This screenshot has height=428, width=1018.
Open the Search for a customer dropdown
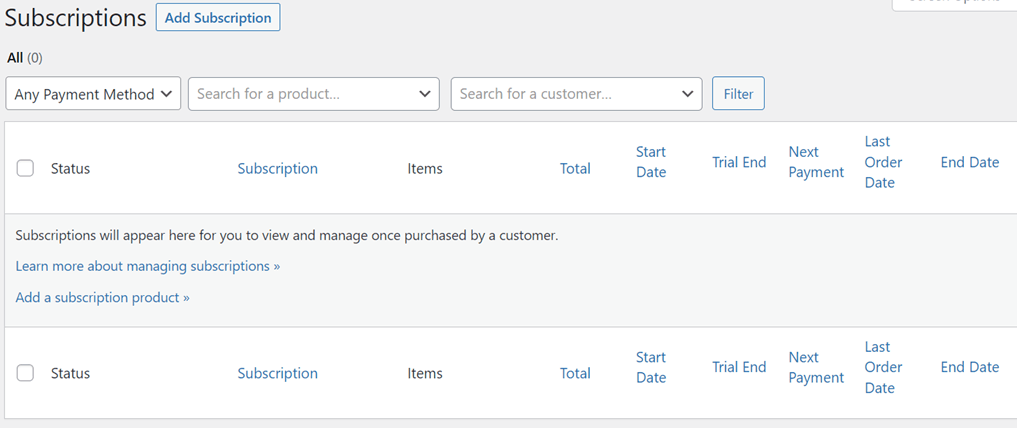[577, 94]
